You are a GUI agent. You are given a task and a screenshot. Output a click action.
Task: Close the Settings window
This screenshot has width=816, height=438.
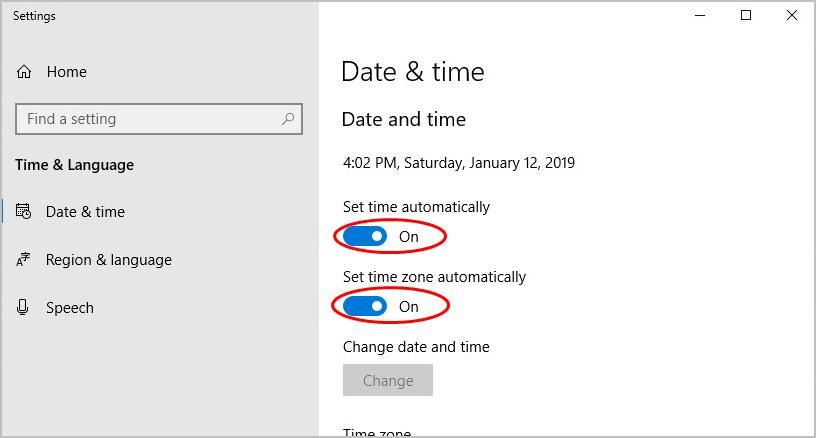coord(792,16)
